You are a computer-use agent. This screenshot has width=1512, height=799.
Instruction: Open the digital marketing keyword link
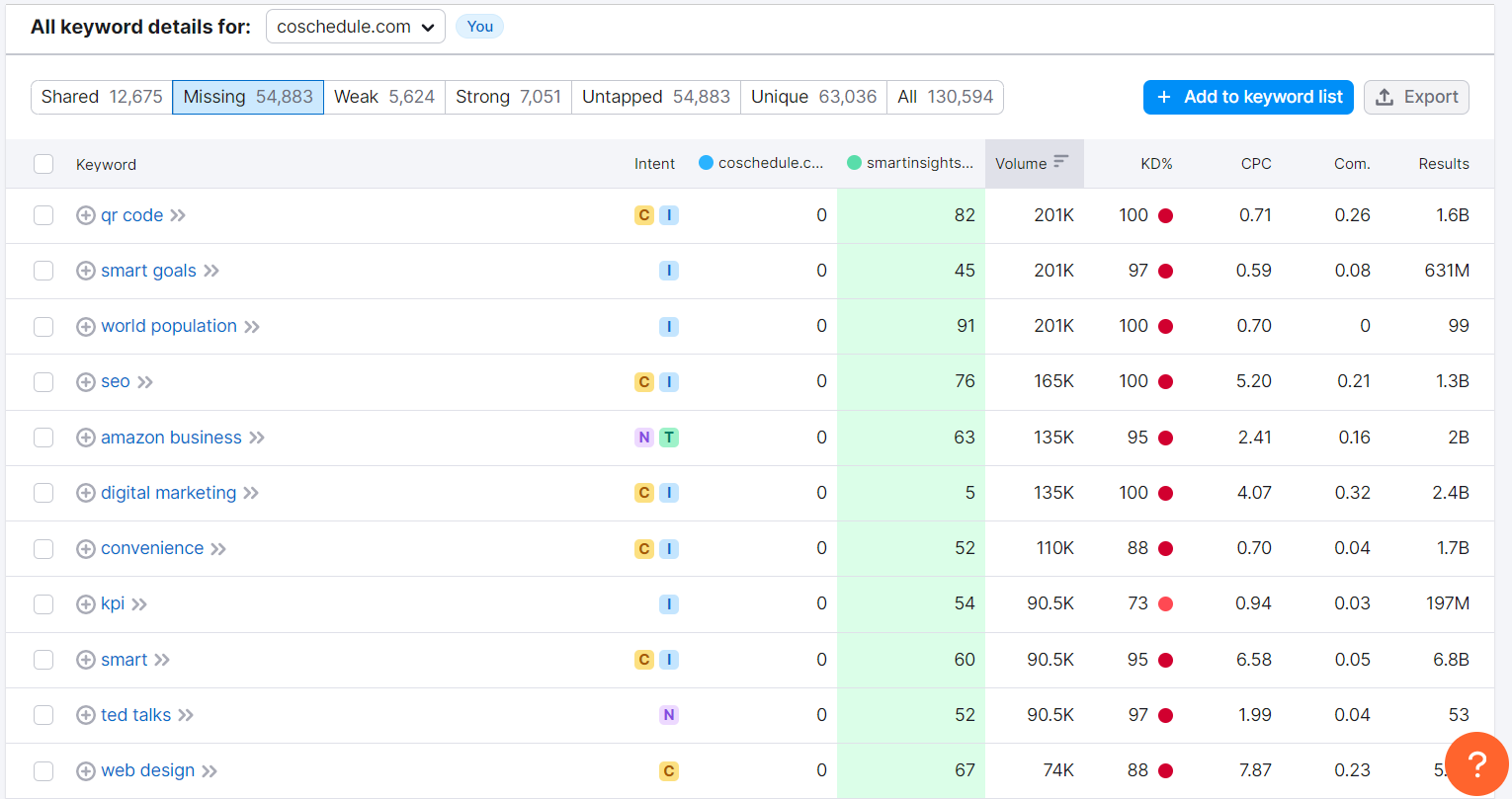click(169, 493)
